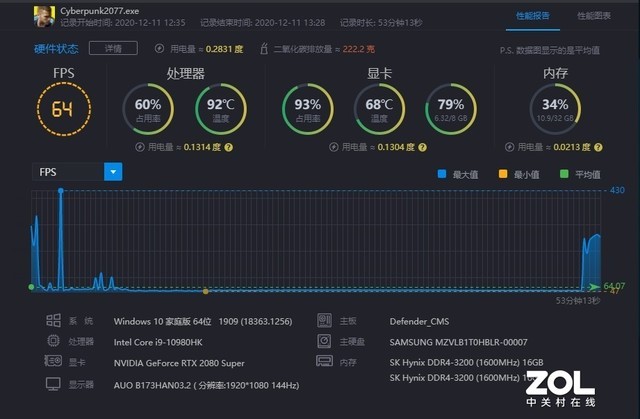640x419 pixels.
Task: Click the SAMSUNG MZVLB1T0HBLR-00007 text
Action: 458,342
